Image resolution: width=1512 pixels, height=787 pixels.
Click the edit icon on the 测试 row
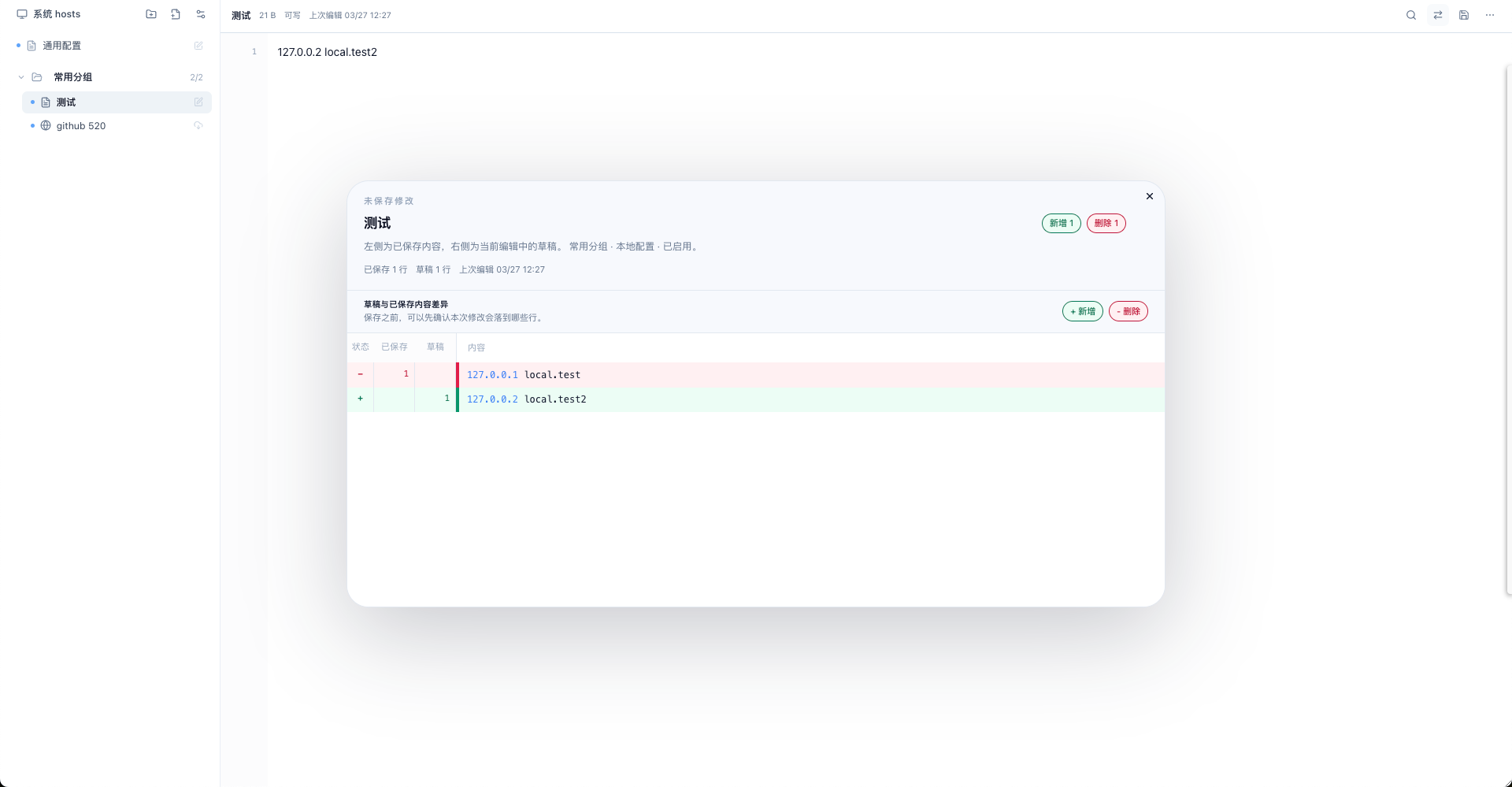tap(198, 102)
